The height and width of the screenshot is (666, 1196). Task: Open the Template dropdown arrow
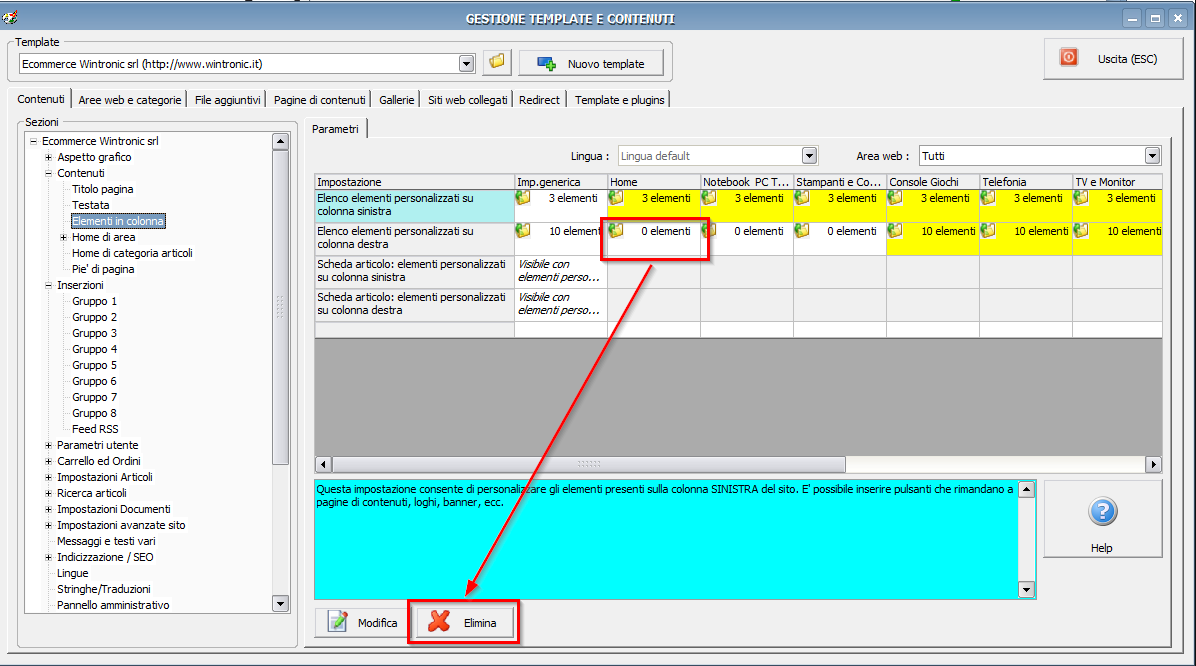pos(467,64)
